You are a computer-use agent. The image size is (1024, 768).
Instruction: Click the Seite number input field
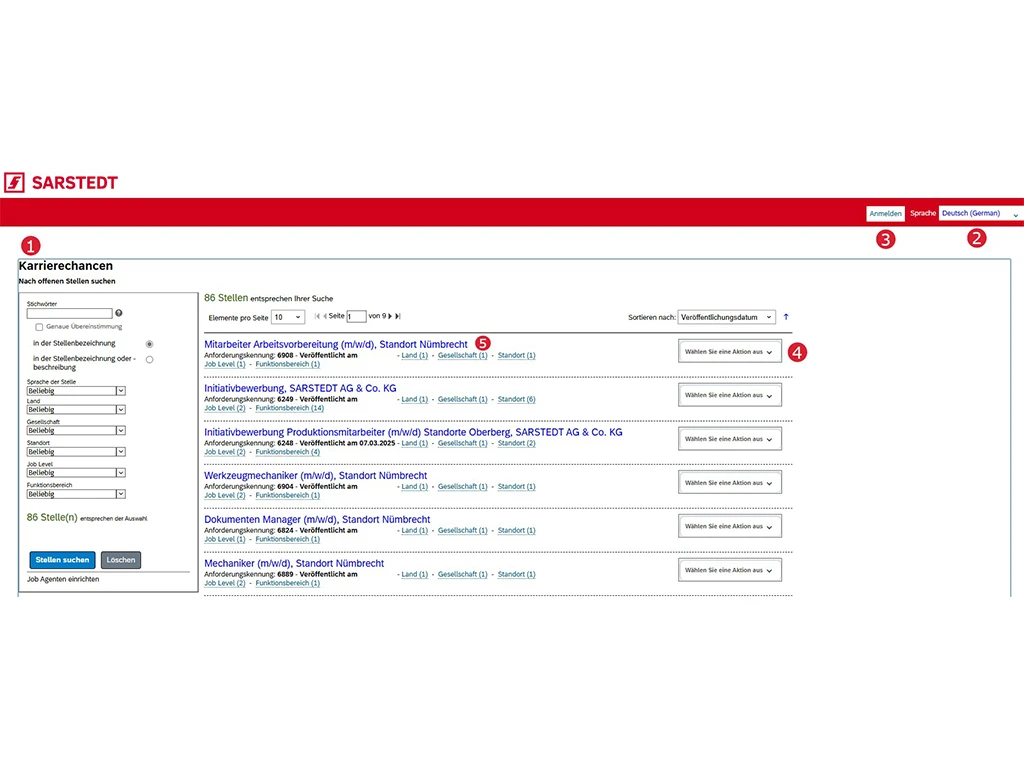coord(356,317)
